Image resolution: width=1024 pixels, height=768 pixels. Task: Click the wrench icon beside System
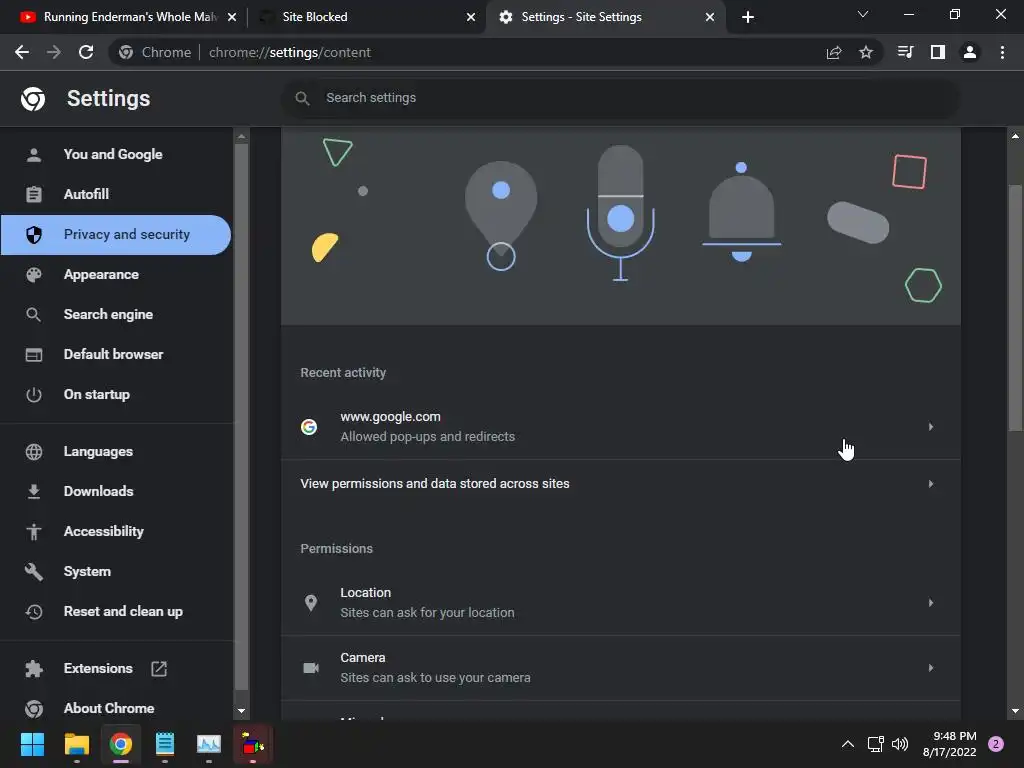pyautogui.click(x=34, y=571)
